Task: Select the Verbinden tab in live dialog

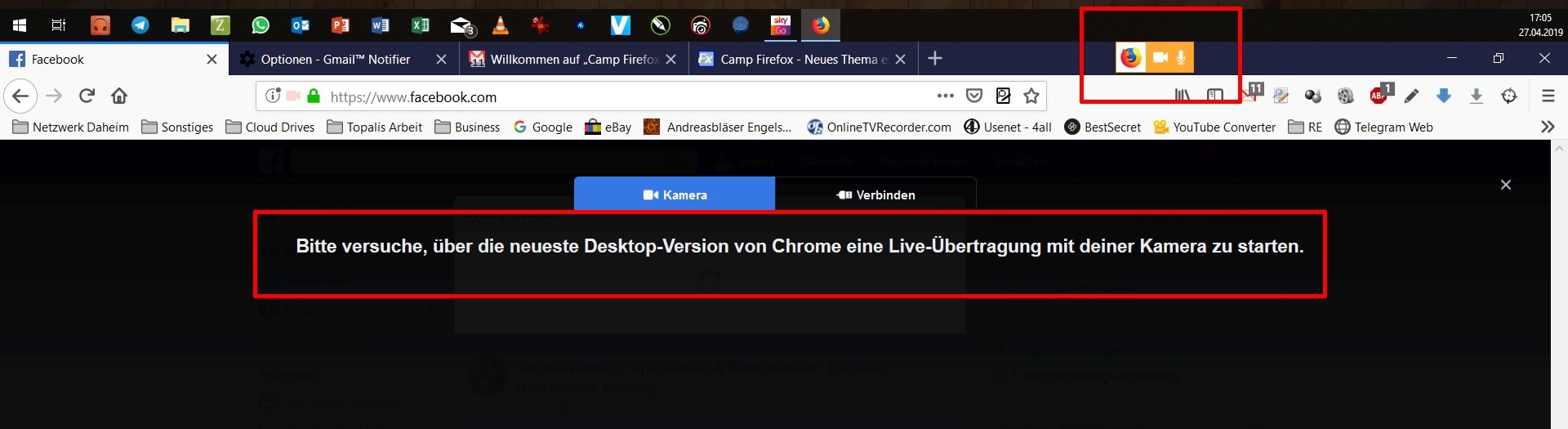Action: [x=875, y=194]
